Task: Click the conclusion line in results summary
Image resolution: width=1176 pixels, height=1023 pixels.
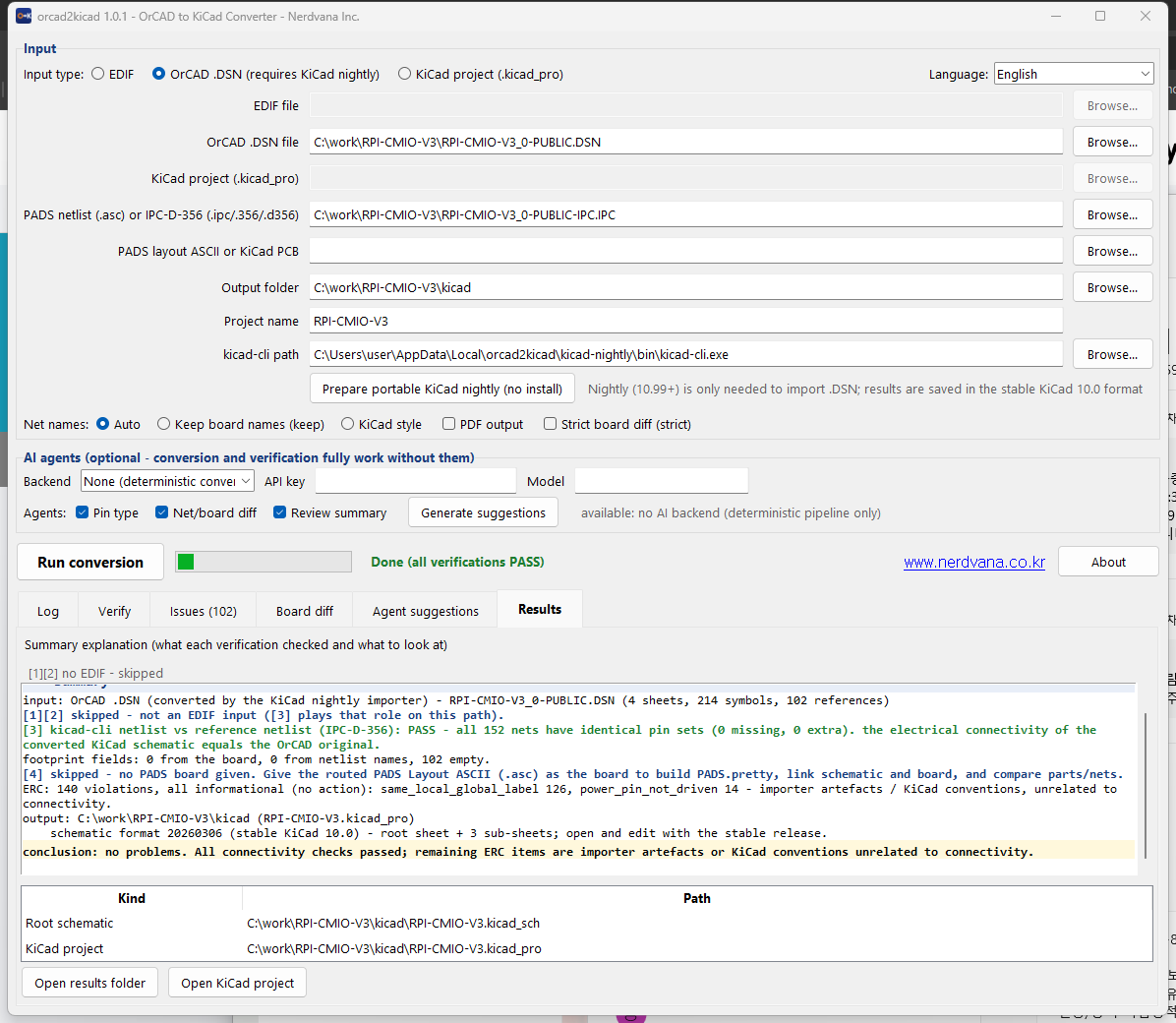Action: [528, 852]
